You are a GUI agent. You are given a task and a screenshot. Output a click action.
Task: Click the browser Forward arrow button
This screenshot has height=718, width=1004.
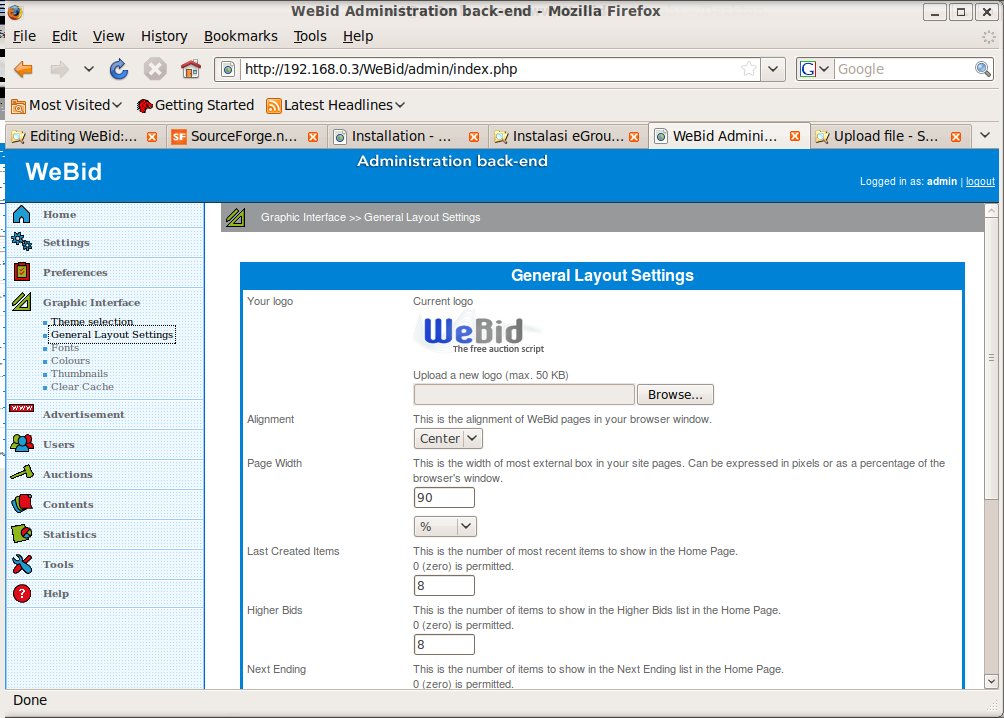[60, 69]
